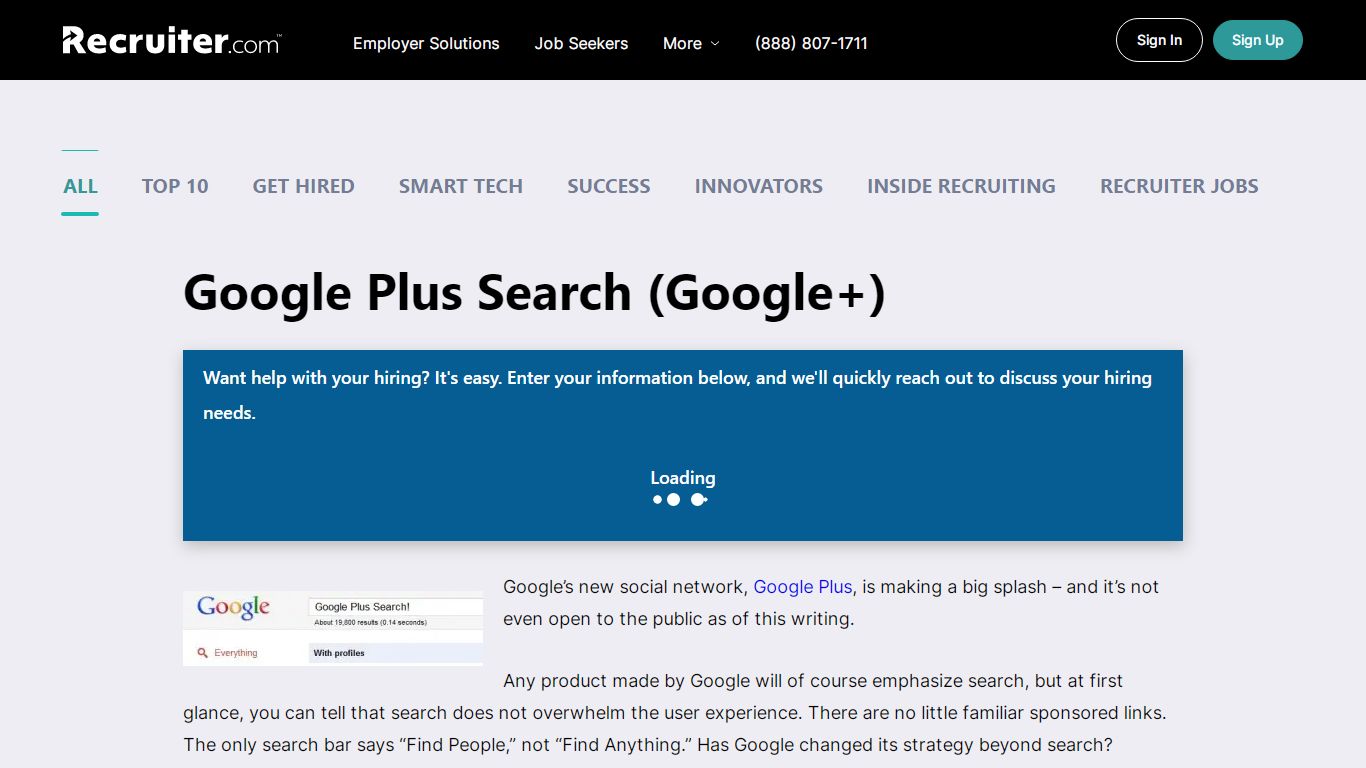Screen dimensions: 1366x768
Task: Click the article title Google Plus Search (Google+)
Action: coord(535,293)
